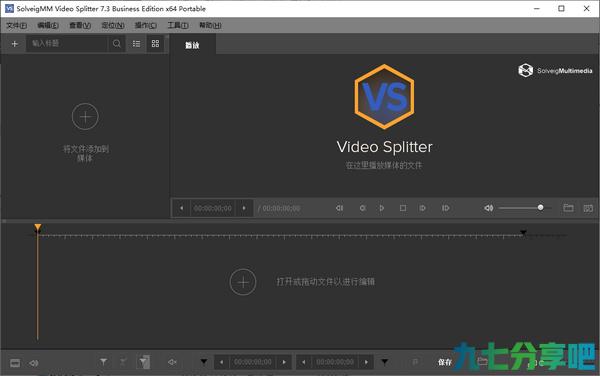The width and height of the screenshot is (600, 376).
Task: Click the remove marker icon in bottom toolbar
Action: pos(123,361)
